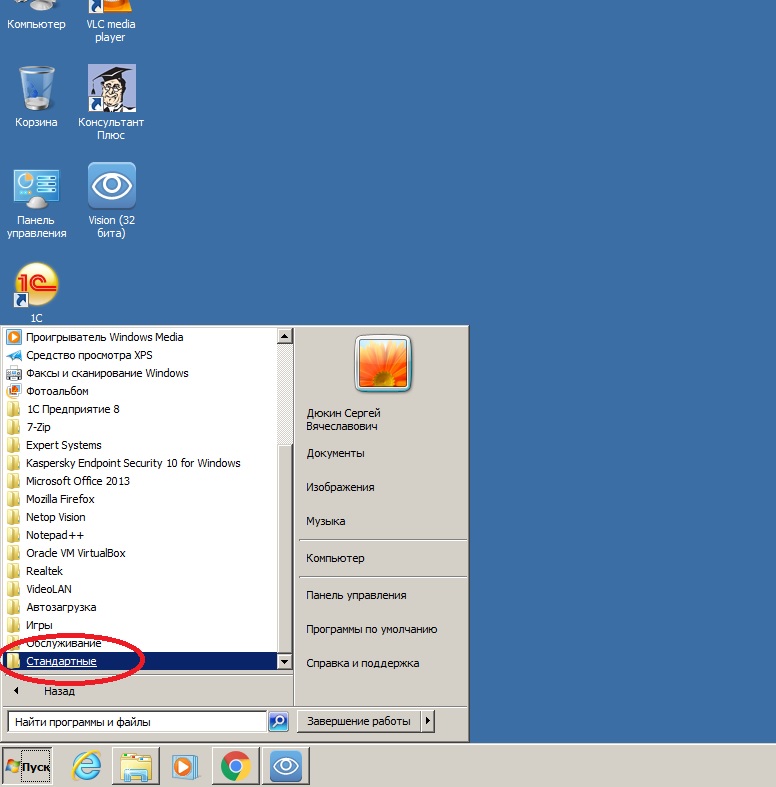Open Vision app from the taskbar

tap(286, 766)
